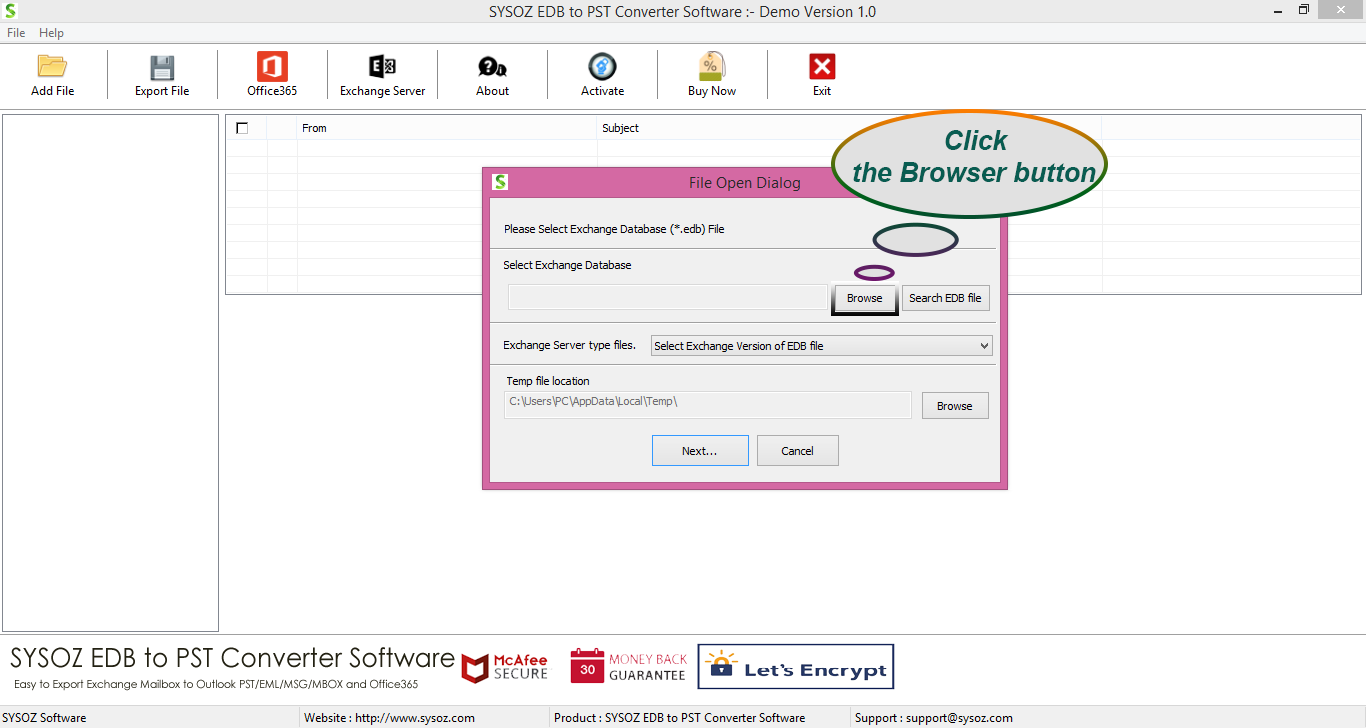
Task: Open the Buy Now icon
Action: [x=711, y=67]
